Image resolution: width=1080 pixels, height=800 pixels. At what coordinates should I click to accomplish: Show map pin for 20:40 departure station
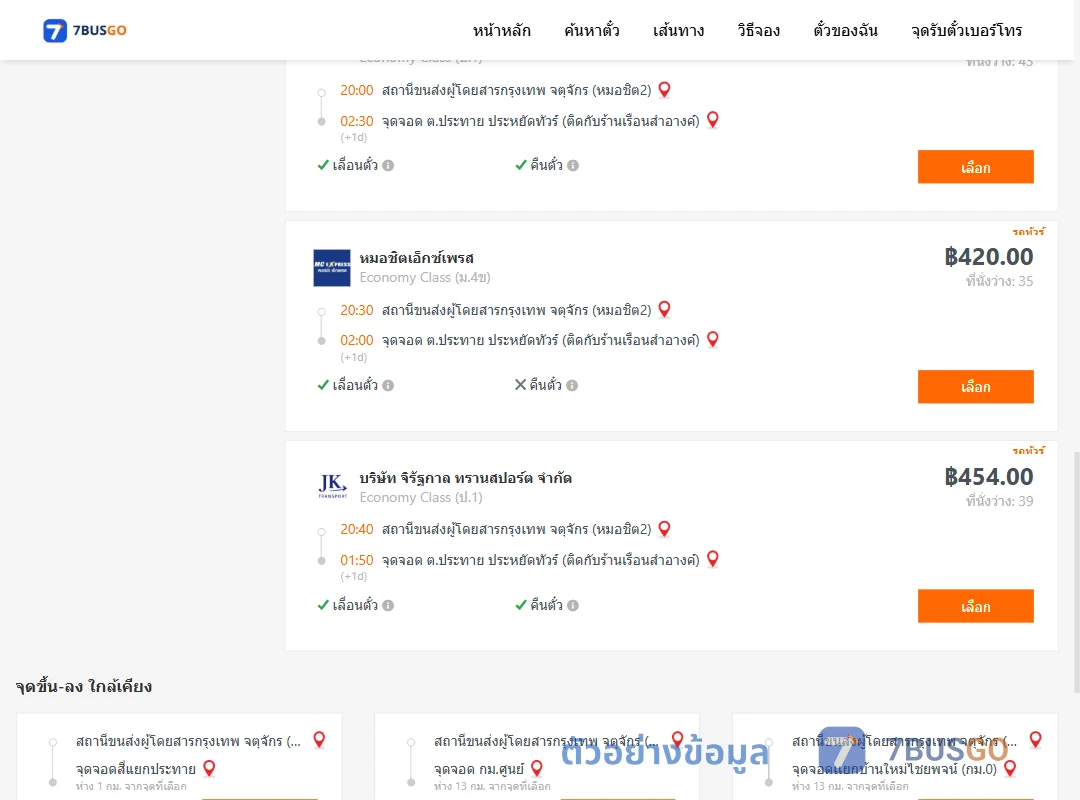click(x=665, y=529)
